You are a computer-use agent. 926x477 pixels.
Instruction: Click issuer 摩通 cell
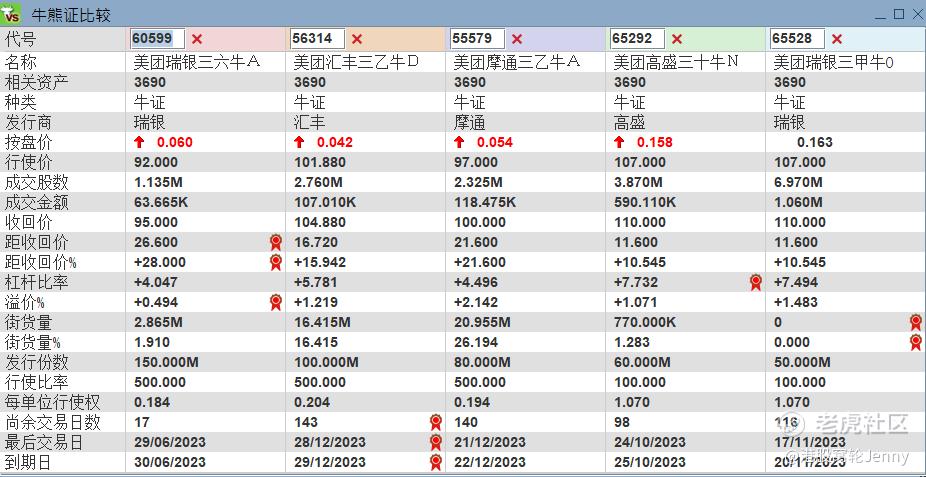click(x=469, y=122)
